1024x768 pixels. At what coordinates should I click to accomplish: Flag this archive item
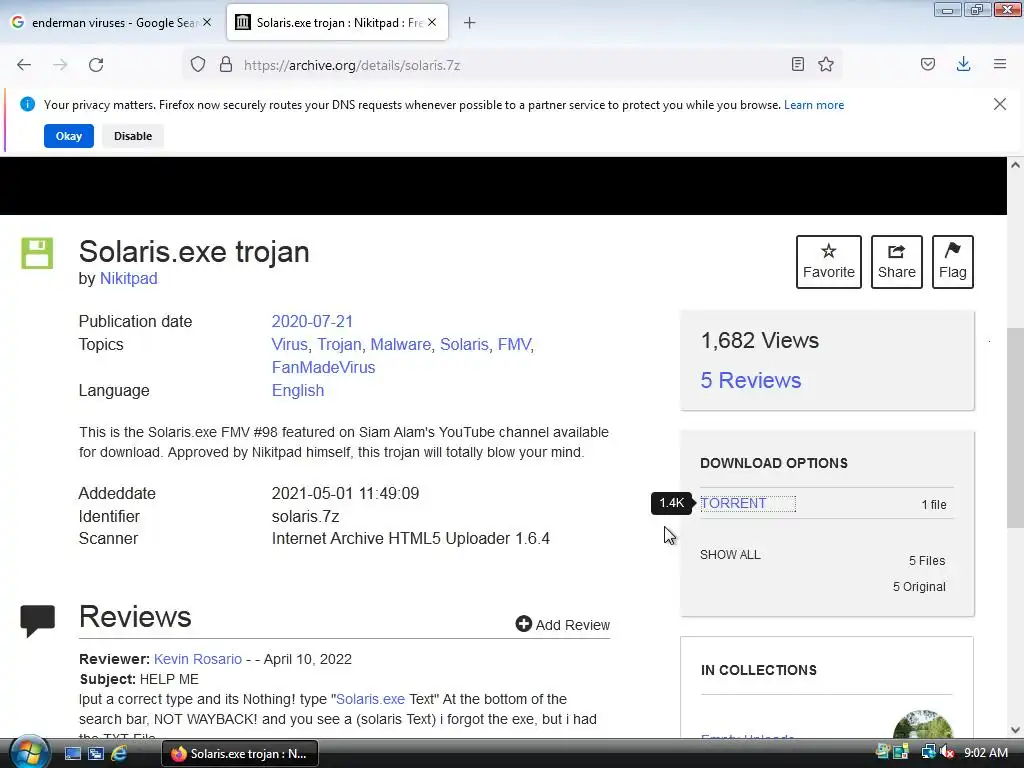953,262
